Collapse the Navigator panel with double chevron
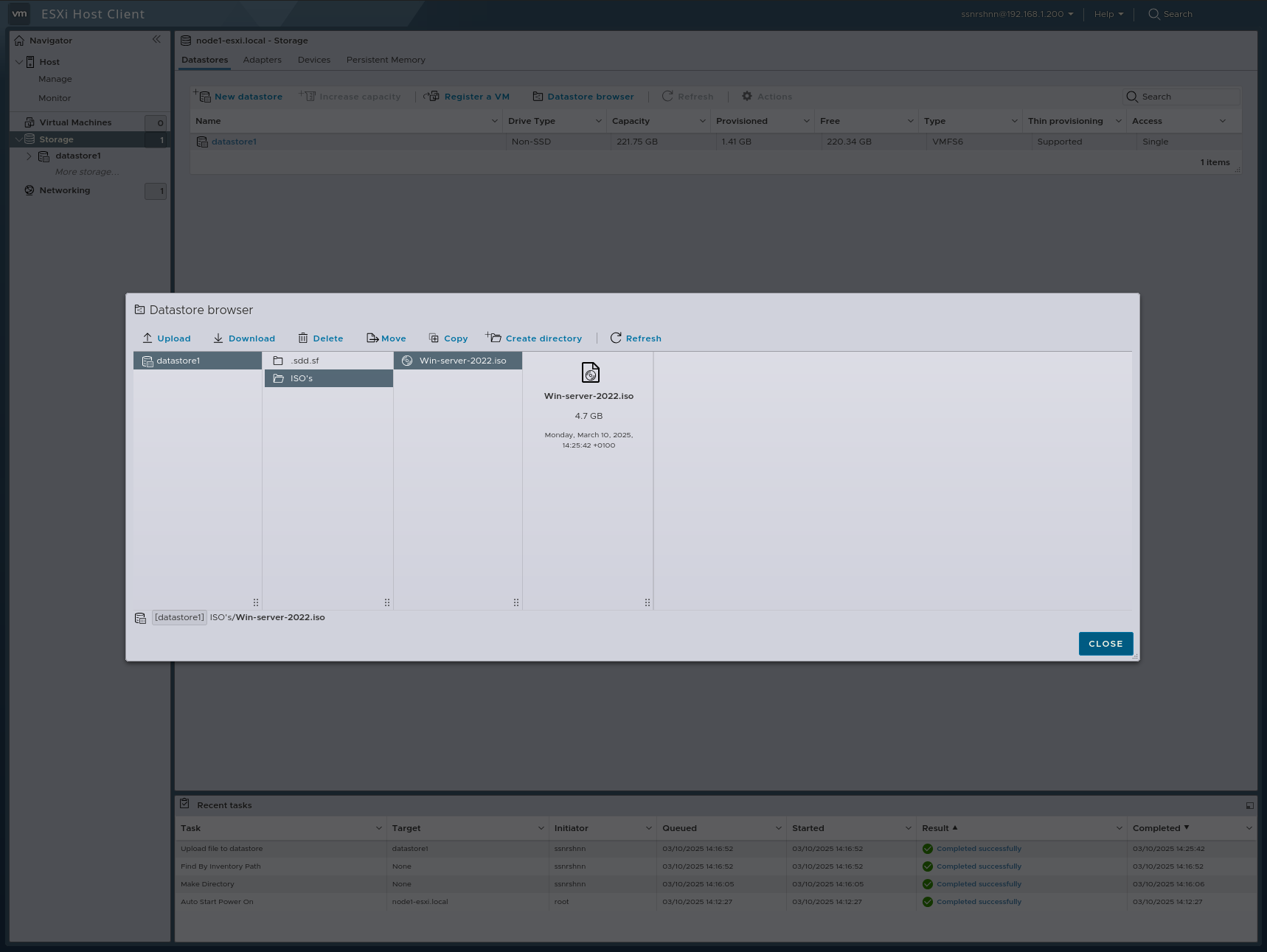 (x=156, y=40)
